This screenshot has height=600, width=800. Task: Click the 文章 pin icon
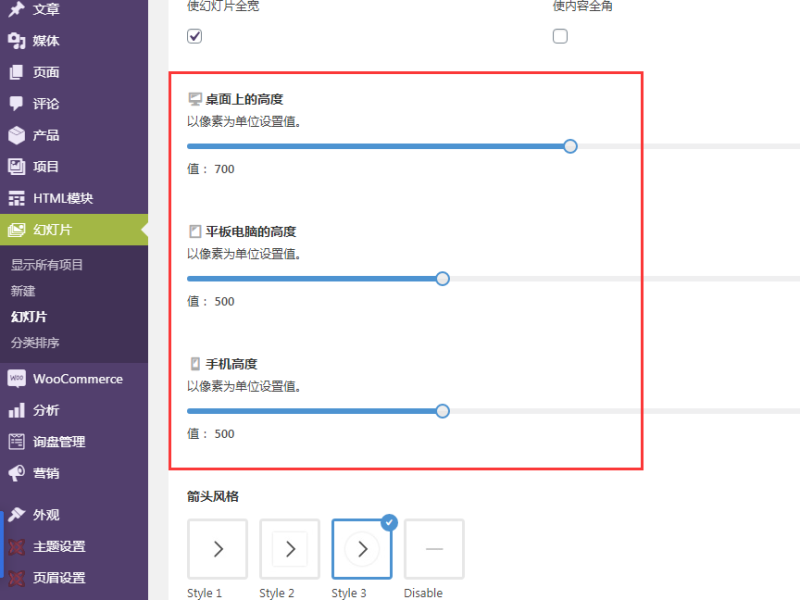pyautogui.click(x=16, y=9)
